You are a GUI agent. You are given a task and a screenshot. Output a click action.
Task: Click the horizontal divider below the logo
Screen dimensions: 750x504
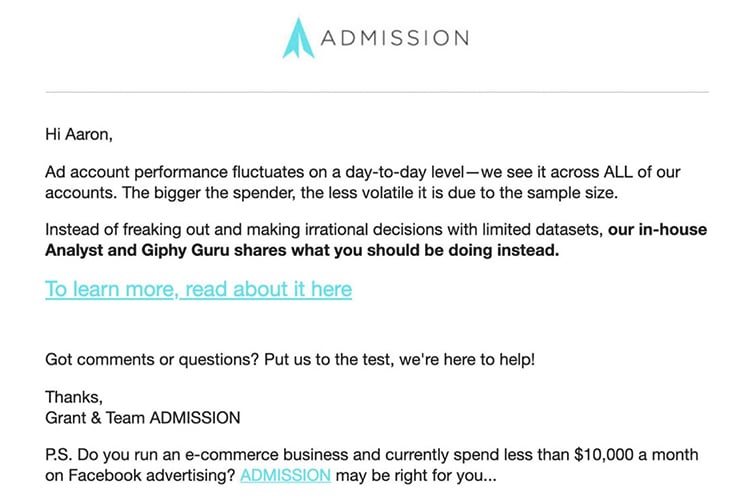pos(375,92)
